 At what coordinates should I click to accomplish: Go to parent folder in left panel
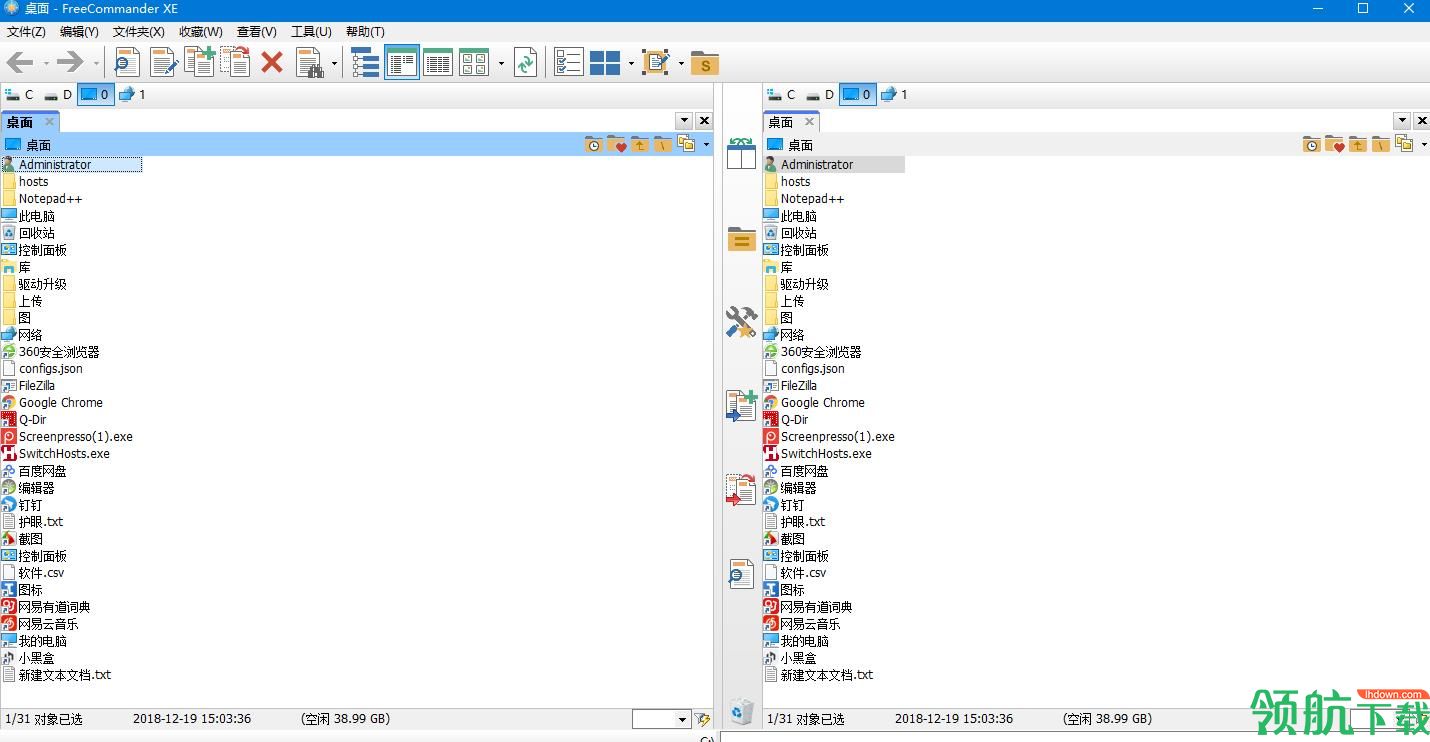click(639, 145)
